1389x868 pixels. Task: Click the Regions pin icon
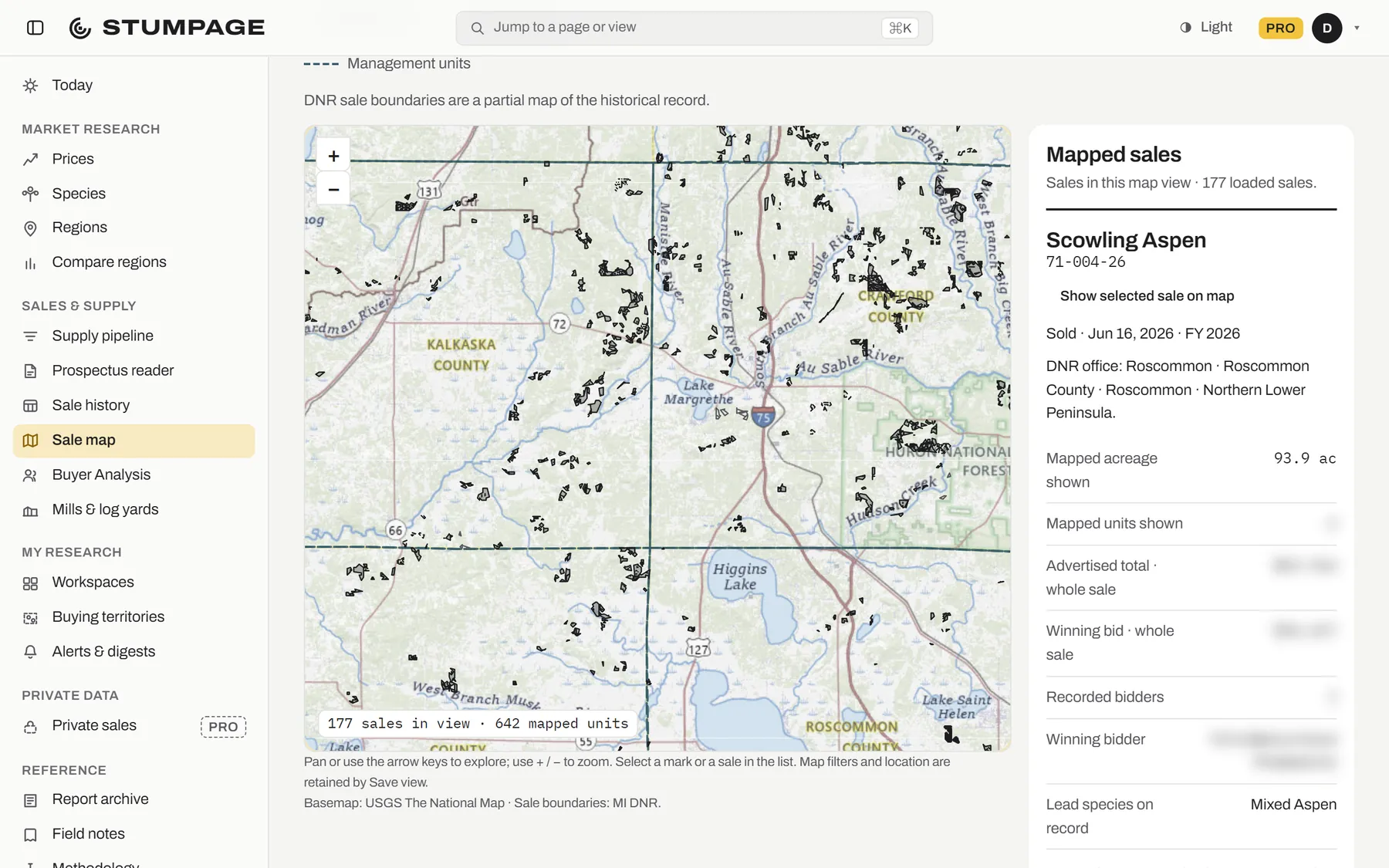30,228
